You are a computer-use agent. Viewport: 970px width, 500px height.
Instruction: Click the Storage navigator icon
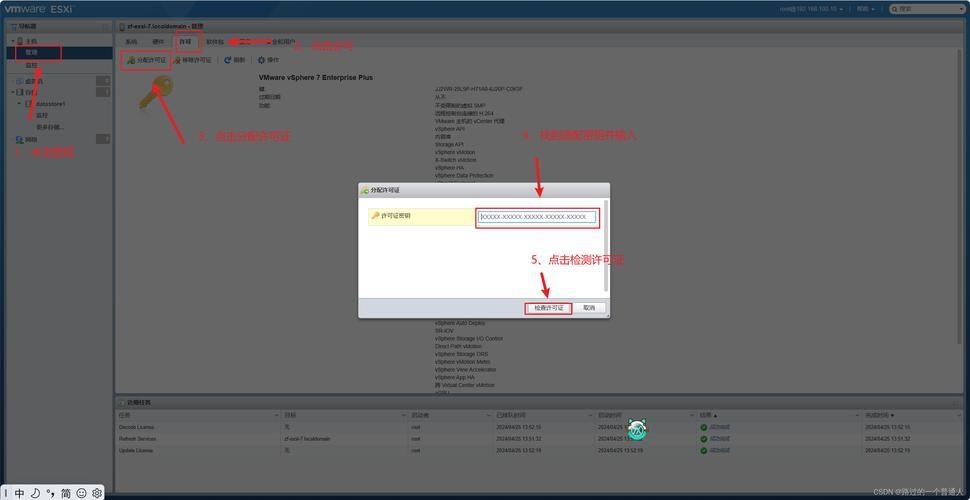pyautogui.click(x=19, y=92)
